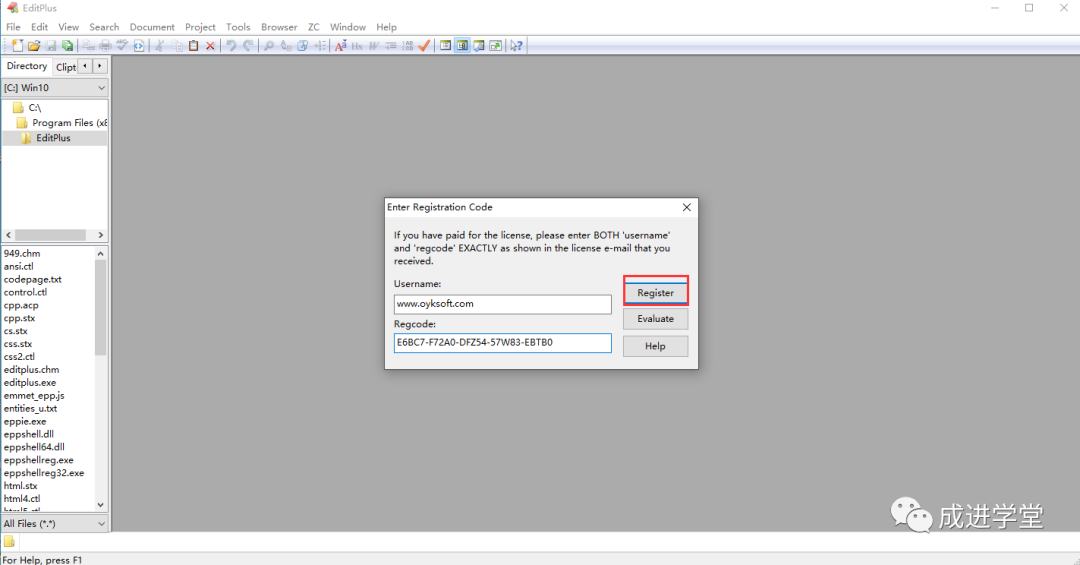
Task: Toggle the Document Selector toolbar icon
Action: coord(479,45)
